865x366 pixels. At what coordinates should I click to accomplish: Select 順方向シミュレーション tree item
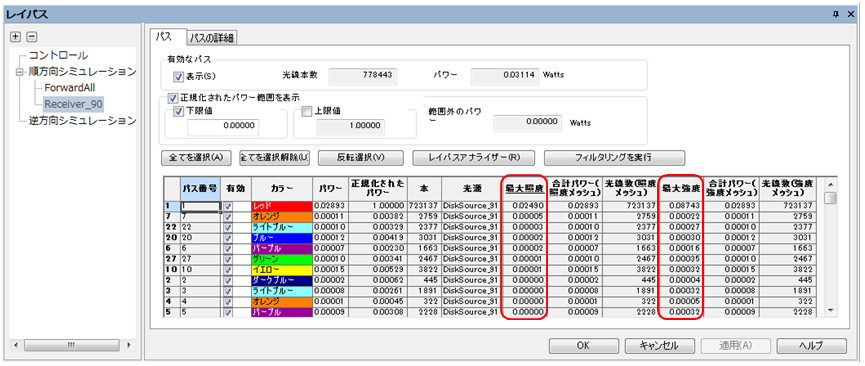pos(83,72)
